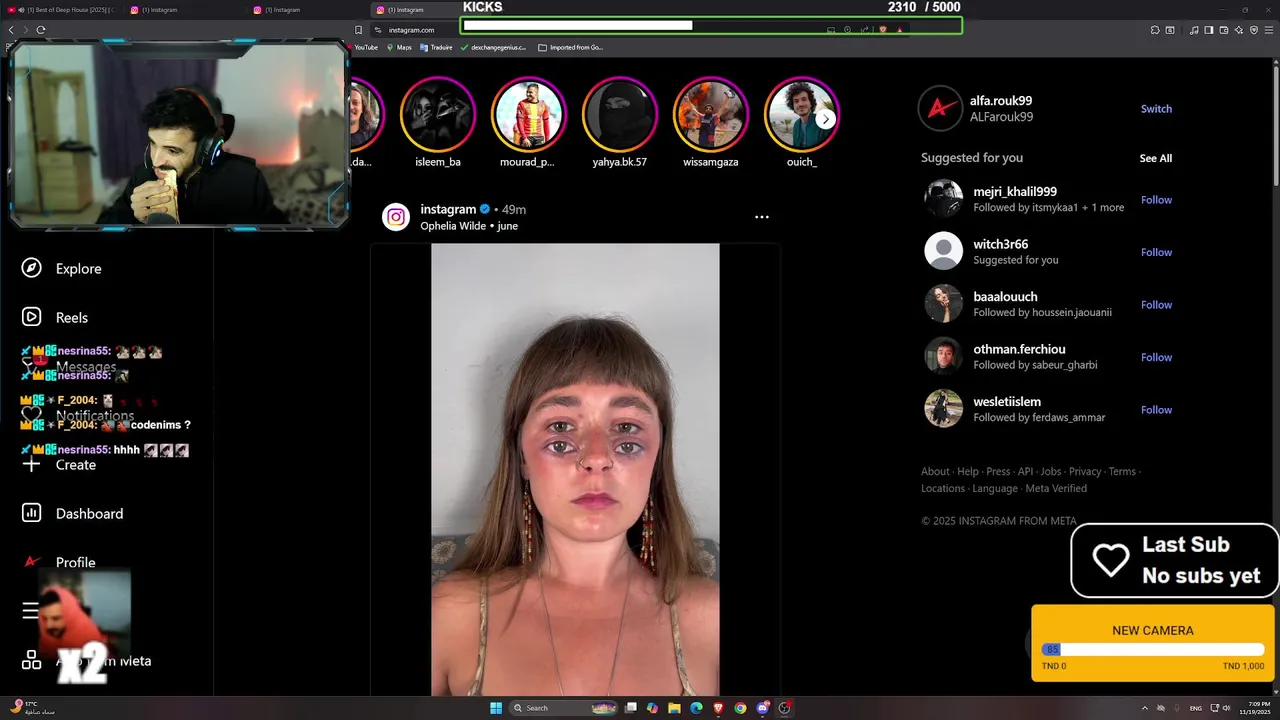Open File Explorer from the taskbar
The height and width of the screenshot is (720, 1280).
tap(675, 708)
